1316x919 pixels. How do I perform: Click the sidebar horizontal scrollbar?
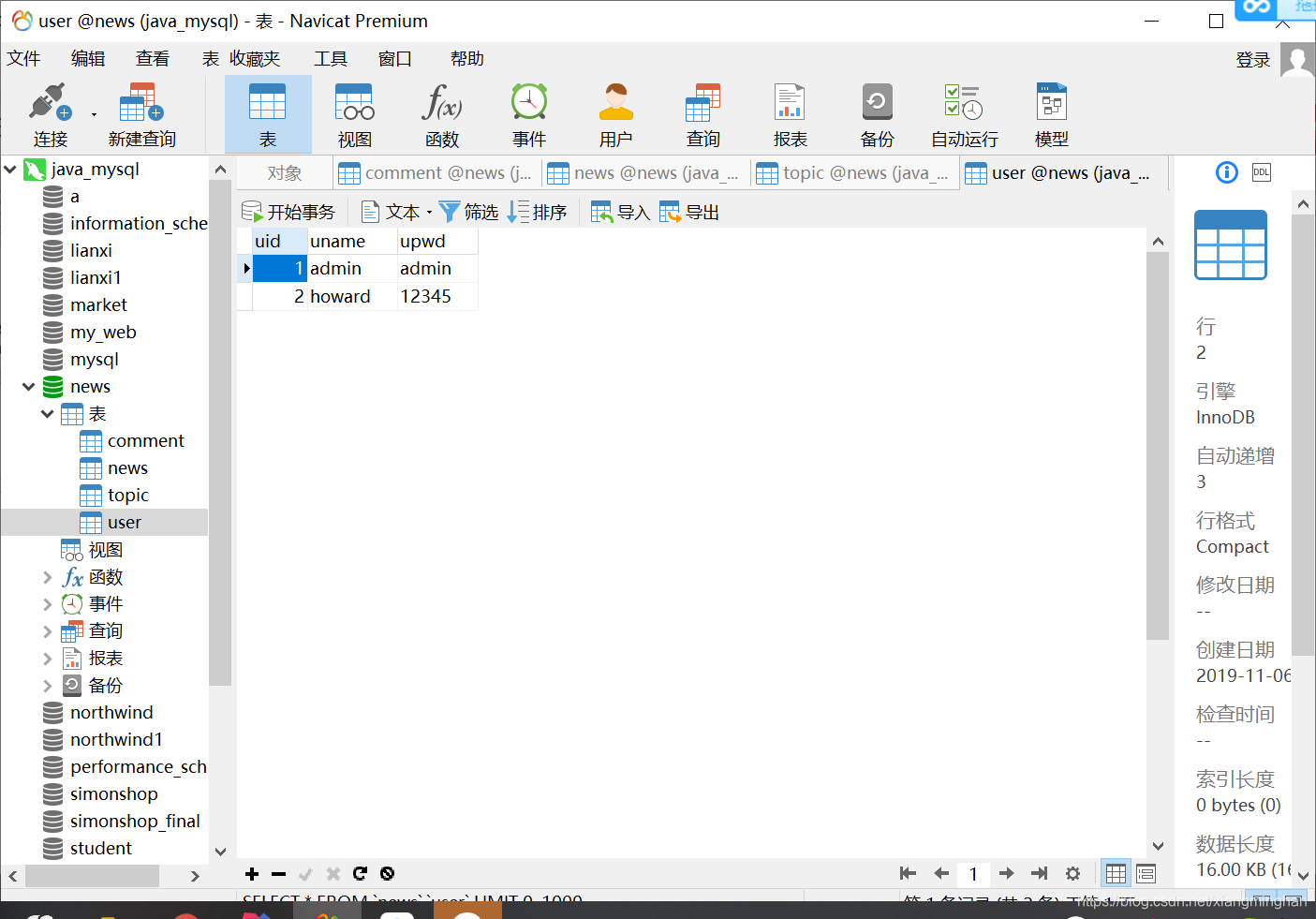[92, 876]
